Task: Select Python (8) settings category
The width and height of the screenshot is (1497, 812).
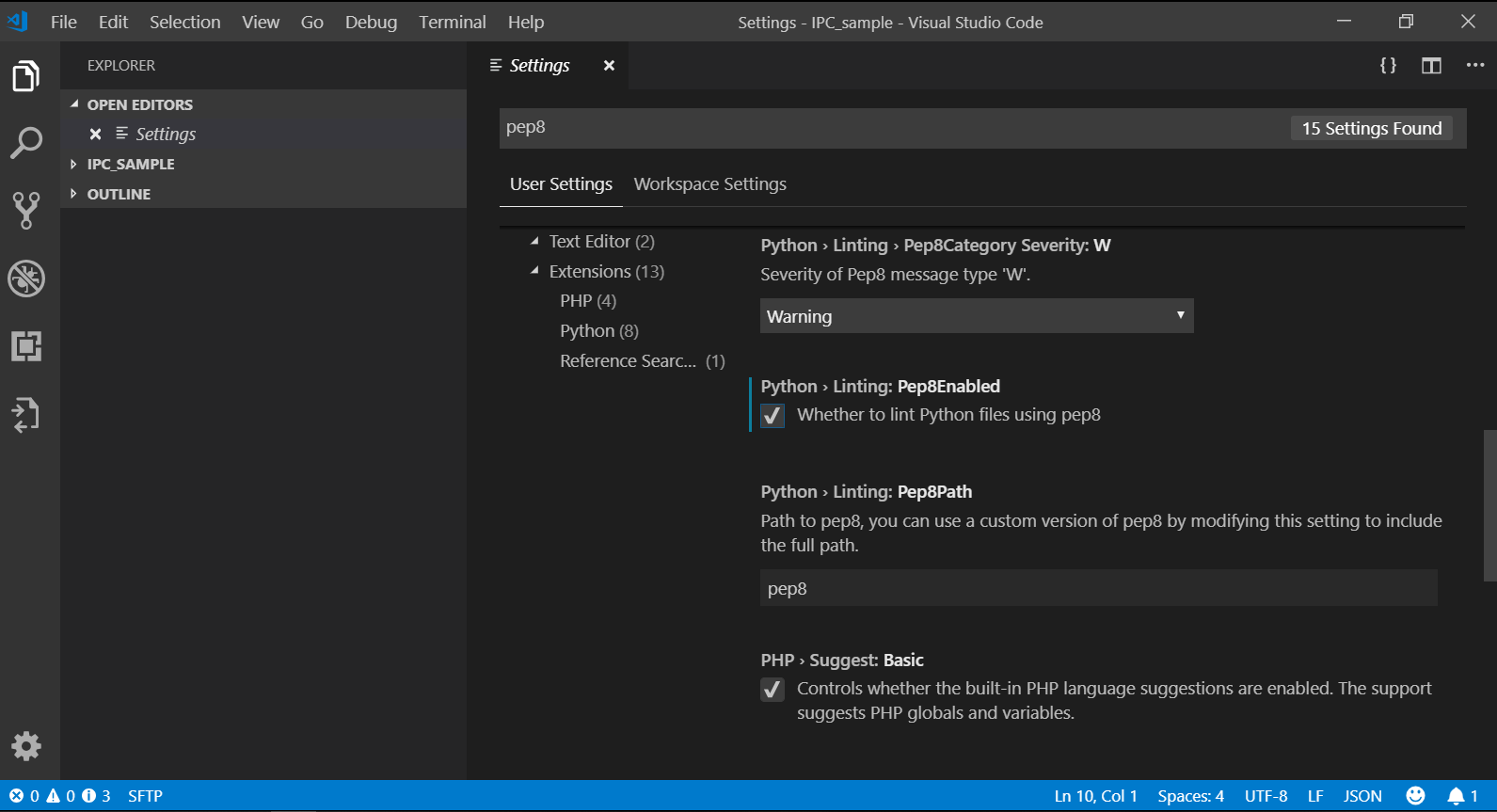Action: click(x=599, y=331)
